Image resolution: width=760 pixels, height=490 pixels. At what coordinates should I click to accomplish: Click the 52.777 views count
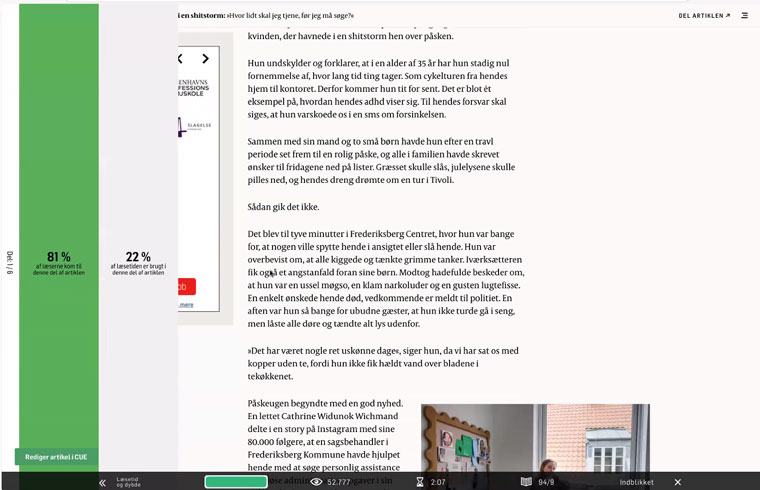point(338,482)
